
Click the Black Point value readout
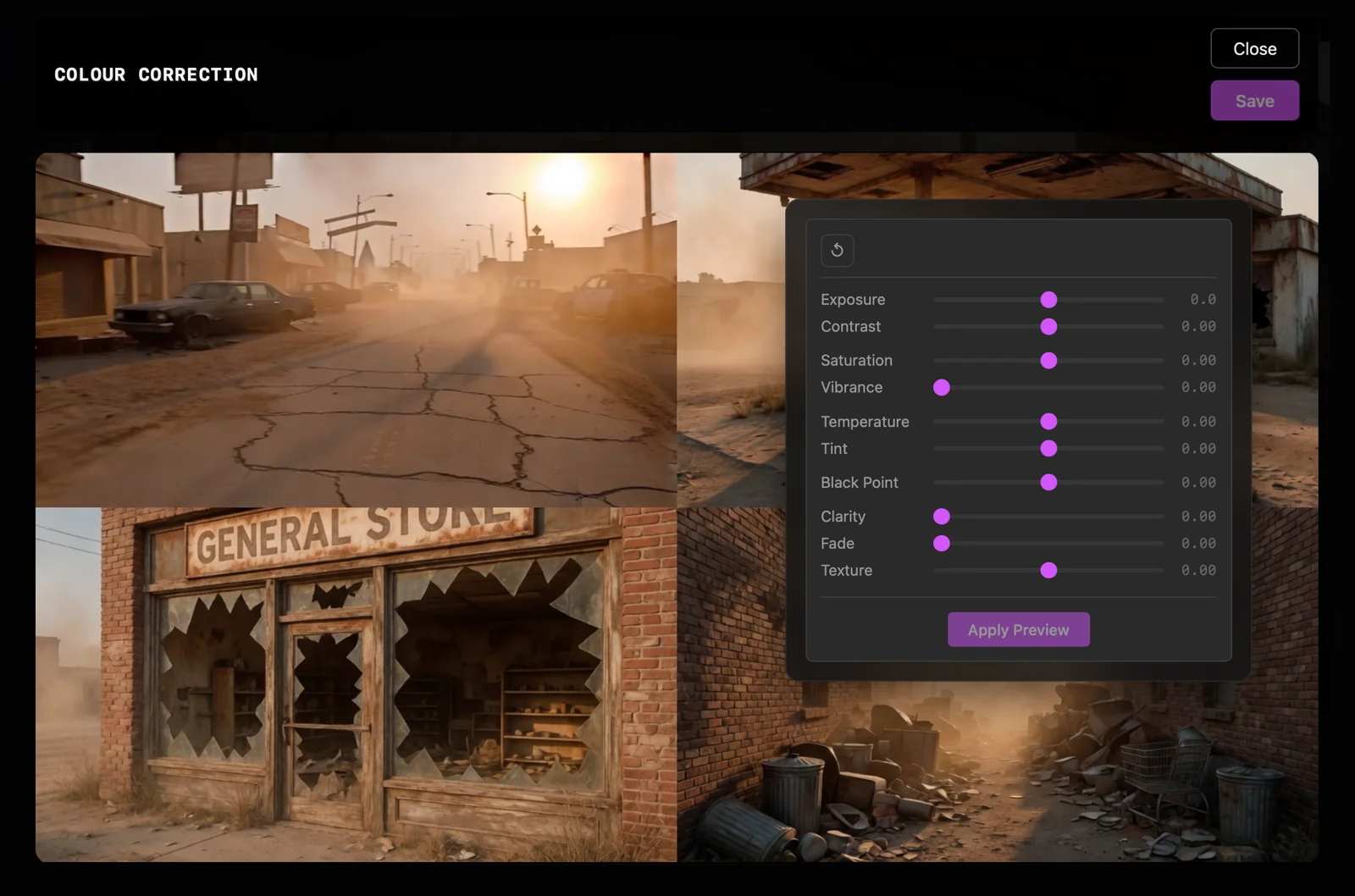click(1198, 483)
